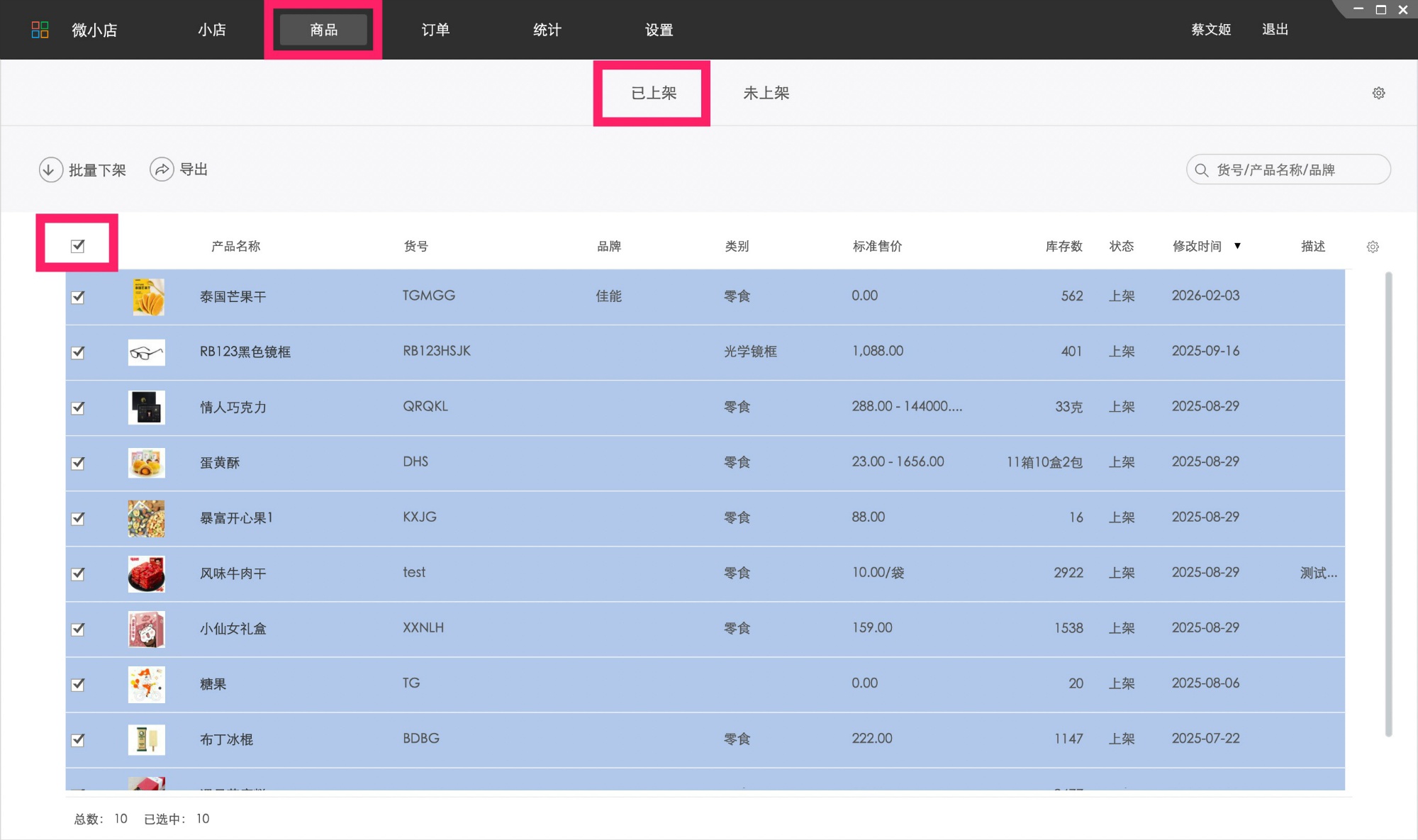This screenshot has width=1418, height=840.
Task: Click the vertical scrollbar of product list
Action: click(1388, 503)
